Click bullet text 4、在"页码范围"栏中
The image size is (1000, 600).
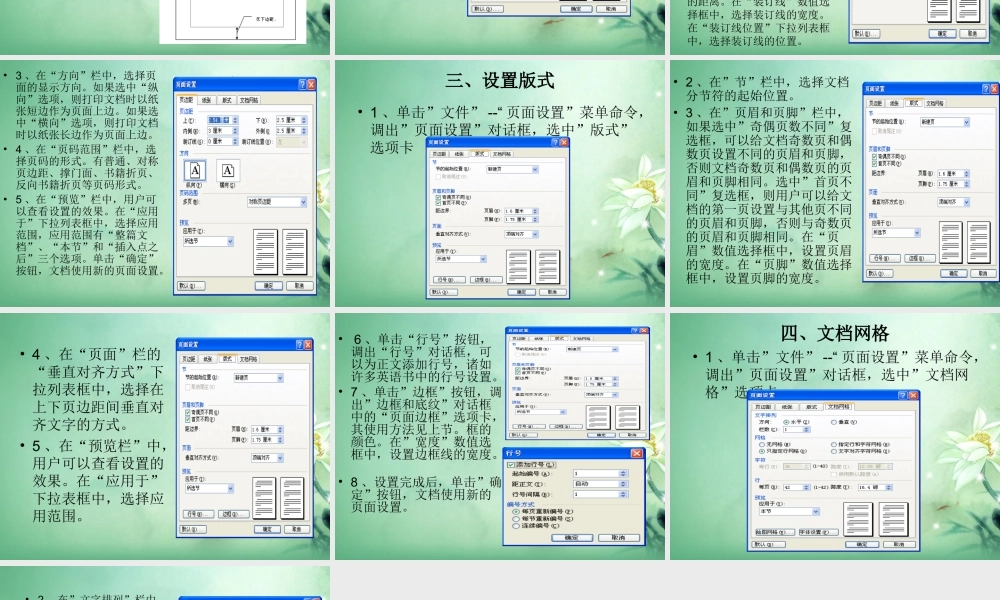click(x=86, y=166)
